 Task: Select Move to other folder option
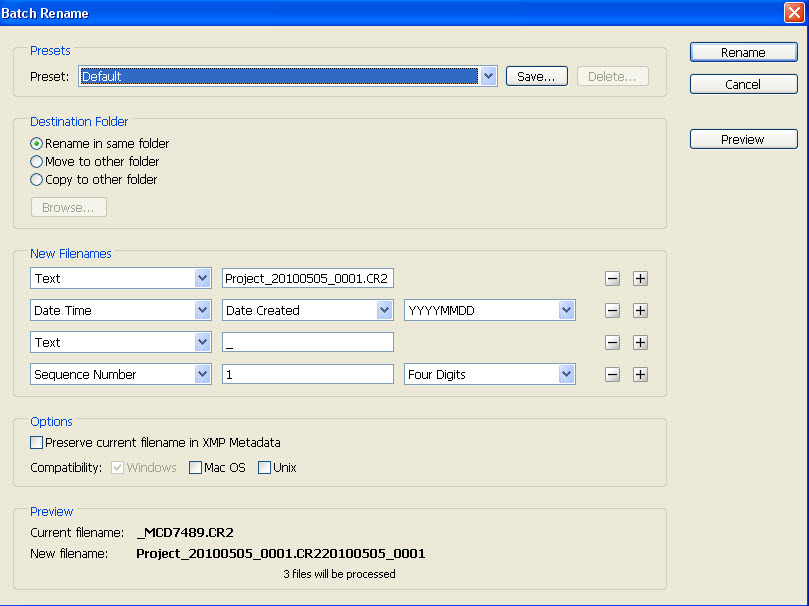point(36,161)
